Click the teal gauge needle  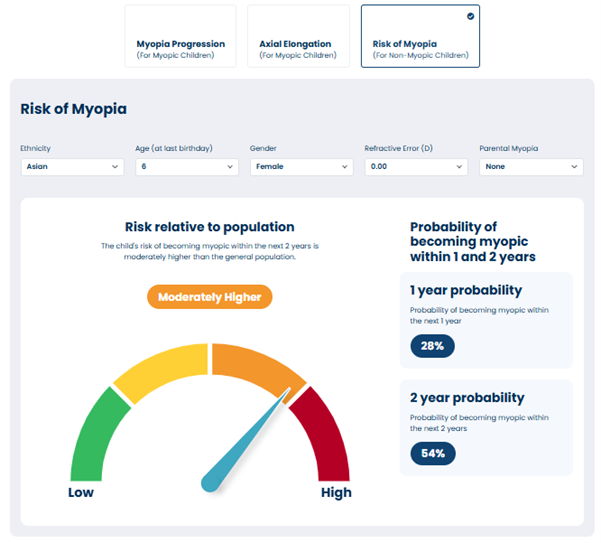coord(245,441)
